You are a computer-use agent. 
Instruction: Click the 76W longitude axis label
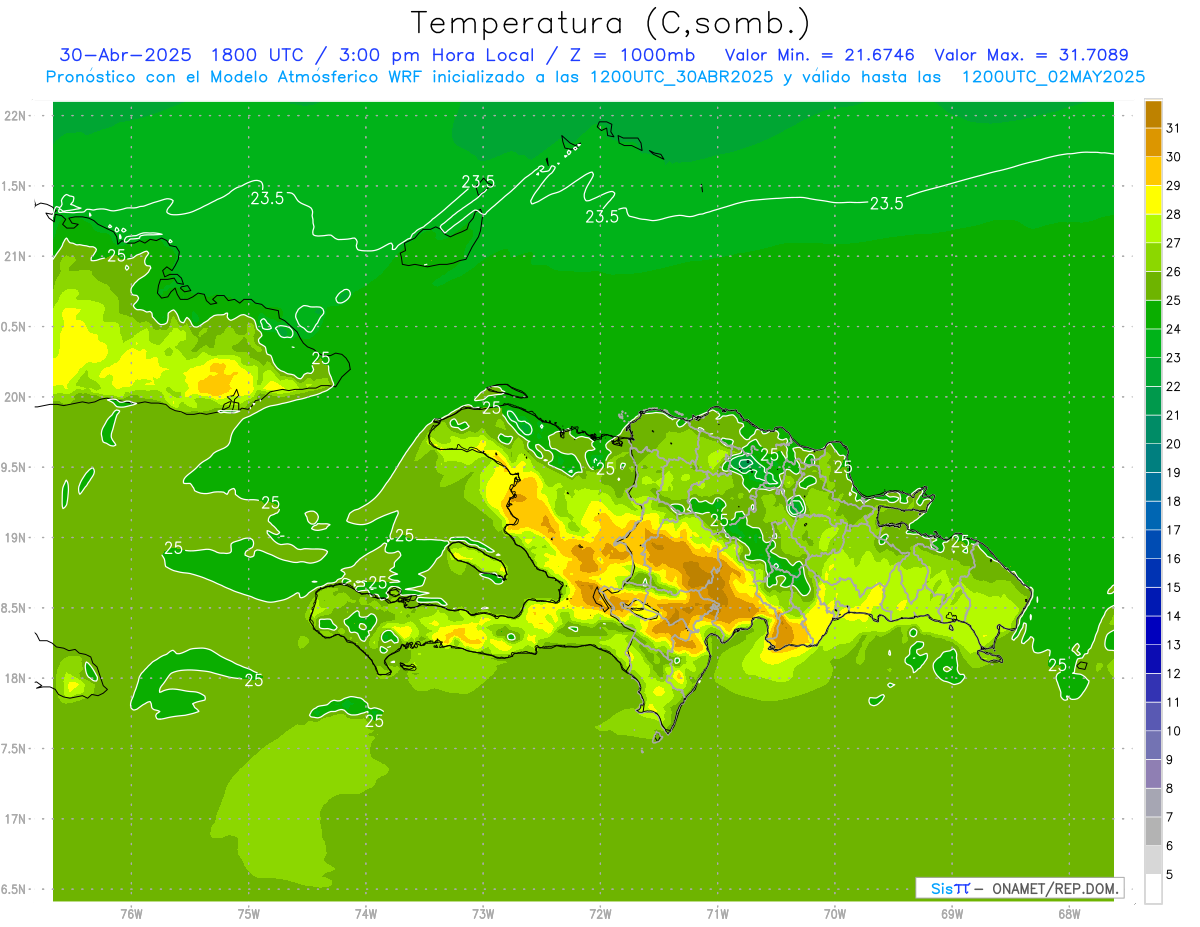[x=131, y=914]
